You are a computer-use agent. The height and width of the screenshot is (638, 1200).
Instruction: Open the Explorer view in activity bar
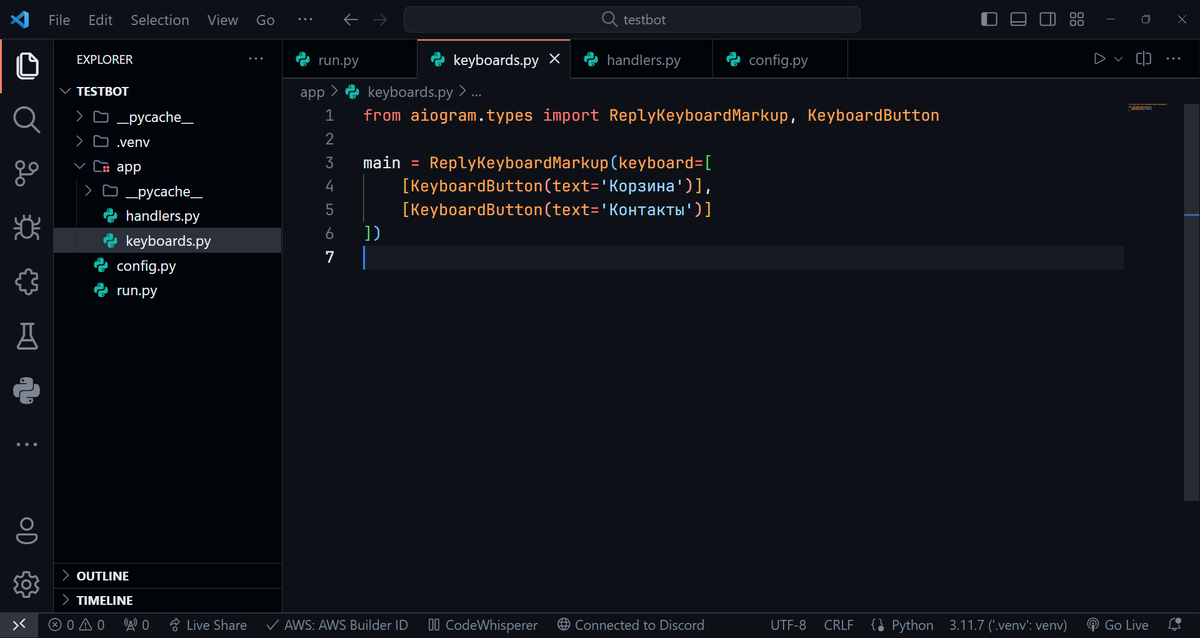tap(27, 66)
